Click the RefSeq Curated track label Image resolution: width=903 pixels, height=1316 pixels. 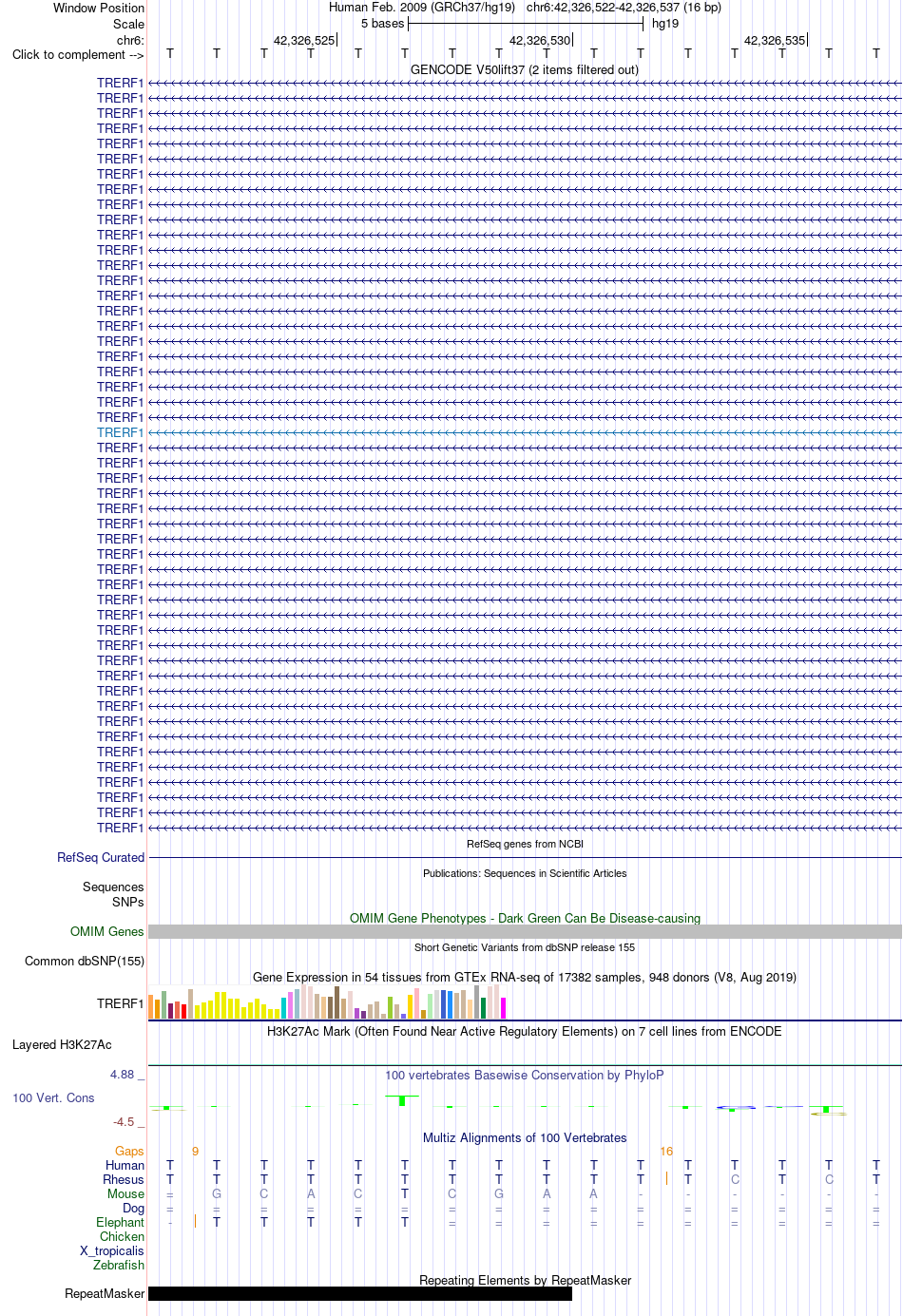click(101, 857)
